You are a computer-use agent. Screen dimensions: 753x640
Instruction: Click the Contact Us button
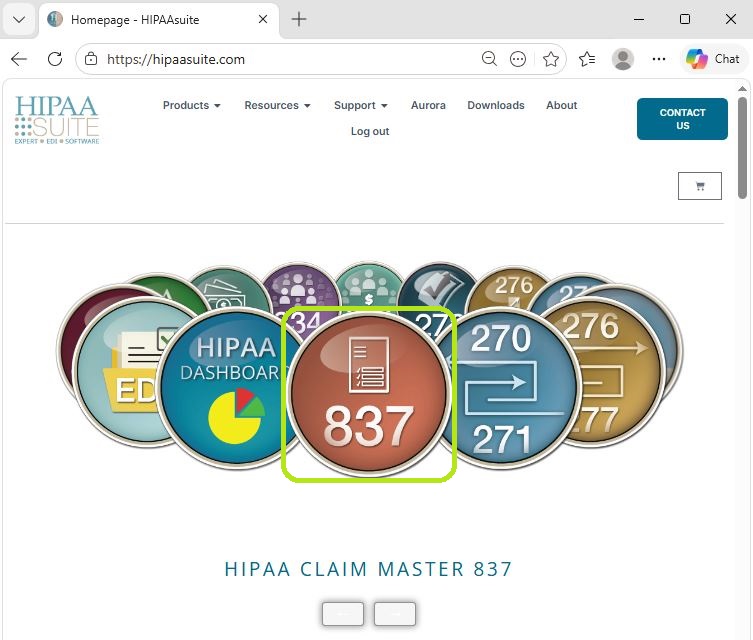coord(682,119)
